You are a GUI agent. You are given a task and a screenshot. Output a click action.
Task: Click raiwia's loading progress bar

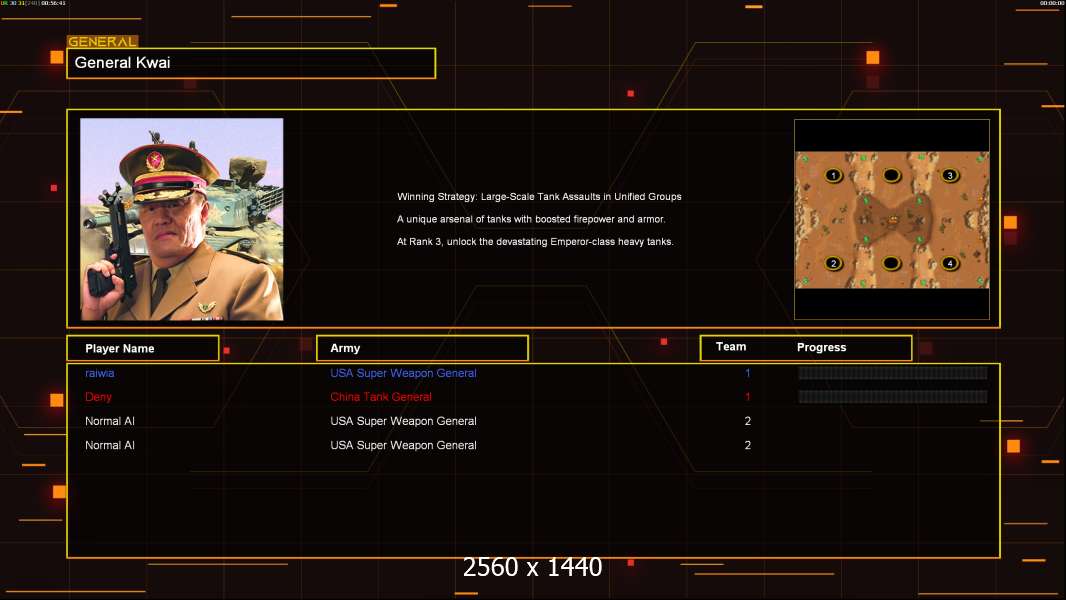(x=893, y=372)
